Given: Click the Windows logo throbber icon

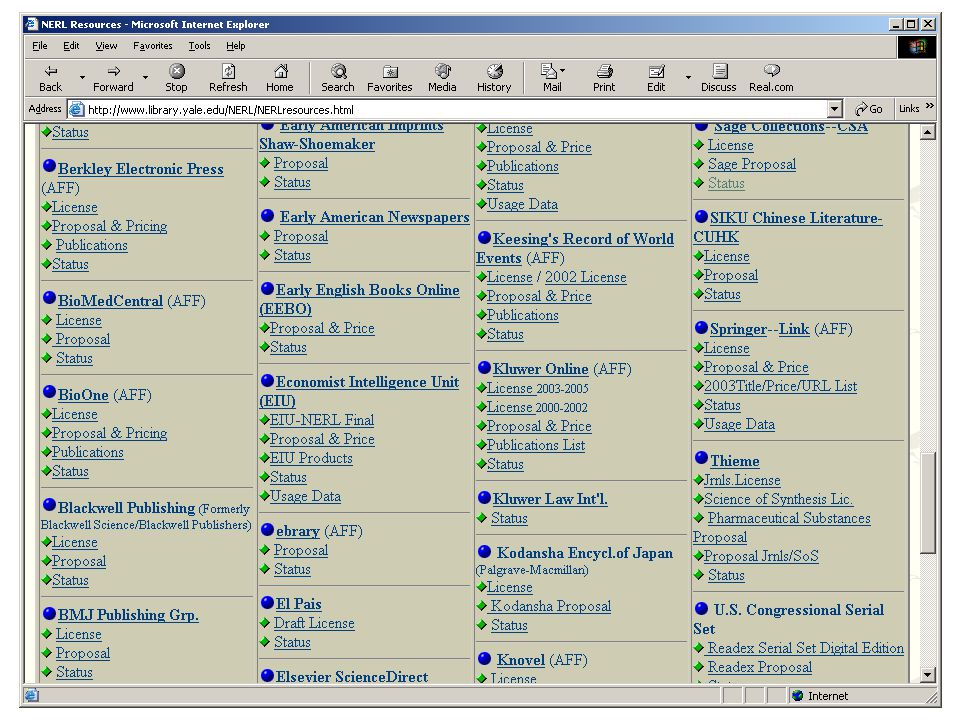Looking at the screenshot, I should 917,47.
